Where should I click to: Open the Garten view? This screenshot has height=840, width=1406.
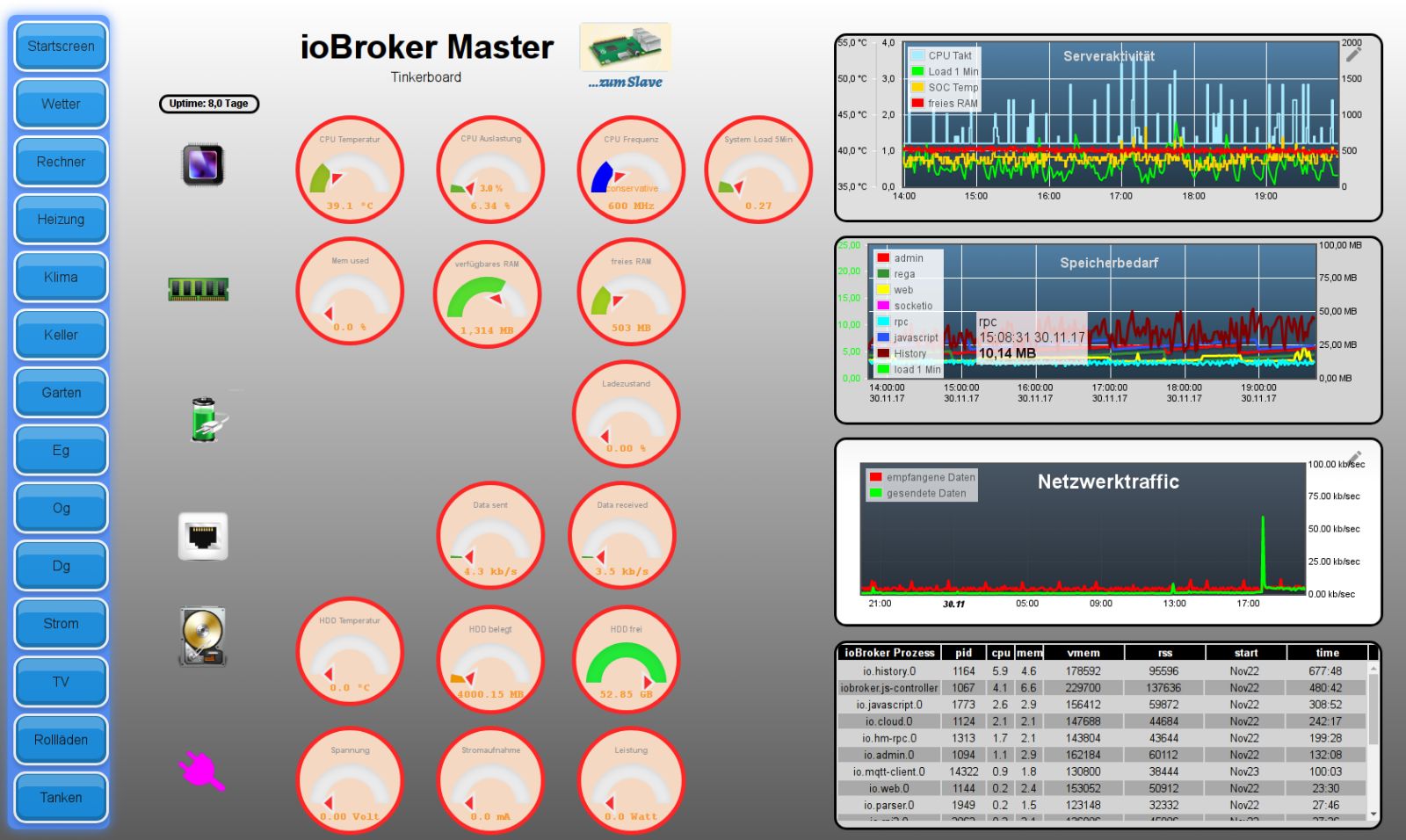61,393
